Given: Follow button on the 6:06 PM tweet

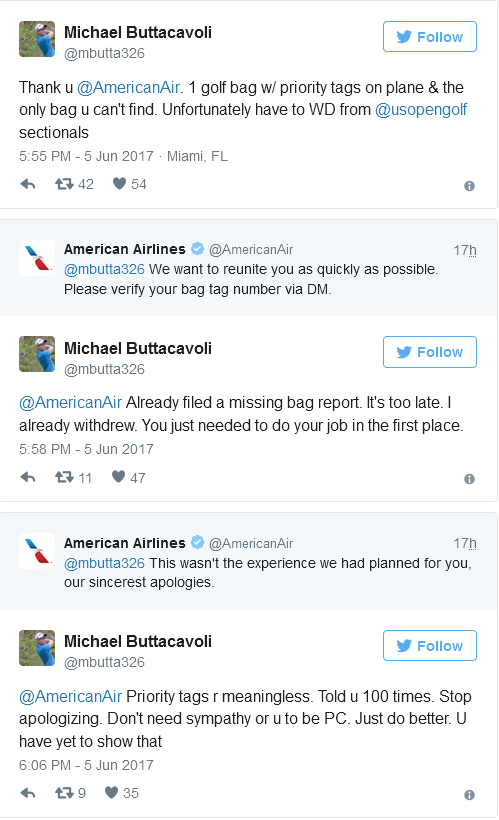Looking at the screenshot, I should click(x=429, y=646).
